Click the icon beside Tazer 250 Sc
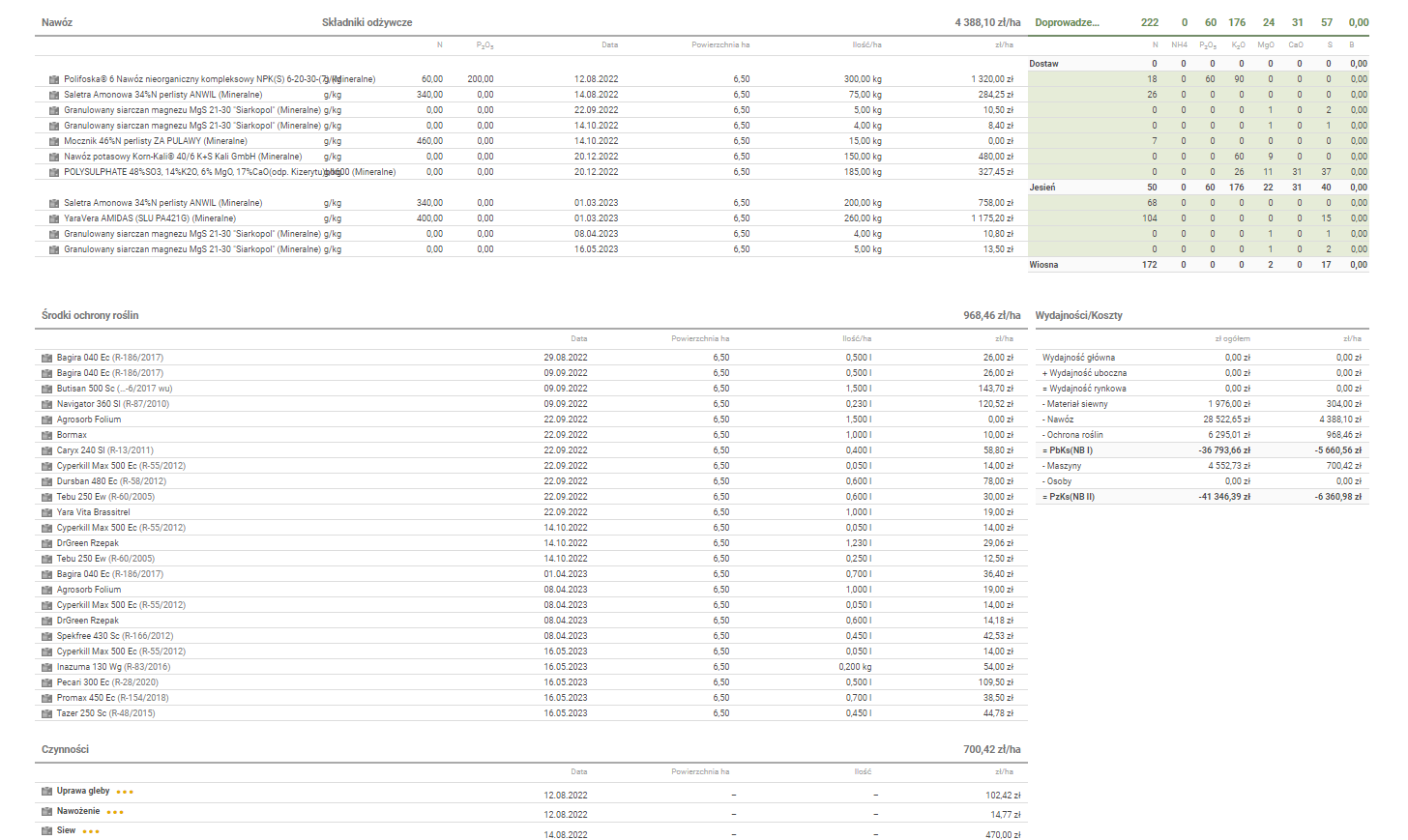Viewport: 1408px width, 840px height. click(46, 713)
